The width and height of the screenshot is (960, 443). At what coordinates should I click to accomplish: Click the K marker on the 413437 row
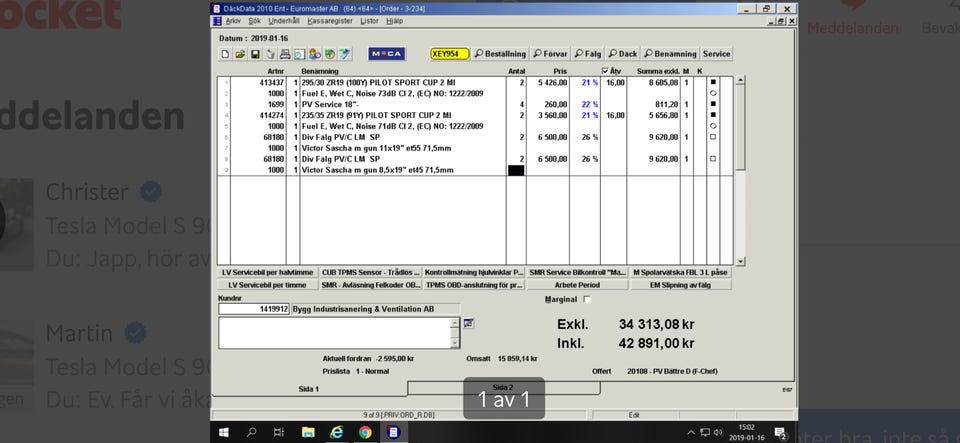pyautogui.click(x=713, y=82)
